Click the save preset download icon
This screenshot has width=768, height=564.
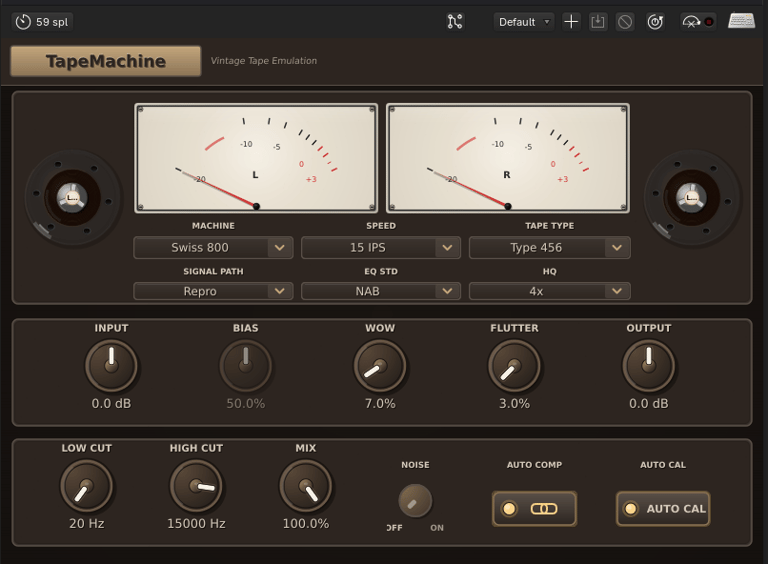[x=598, y=22]
